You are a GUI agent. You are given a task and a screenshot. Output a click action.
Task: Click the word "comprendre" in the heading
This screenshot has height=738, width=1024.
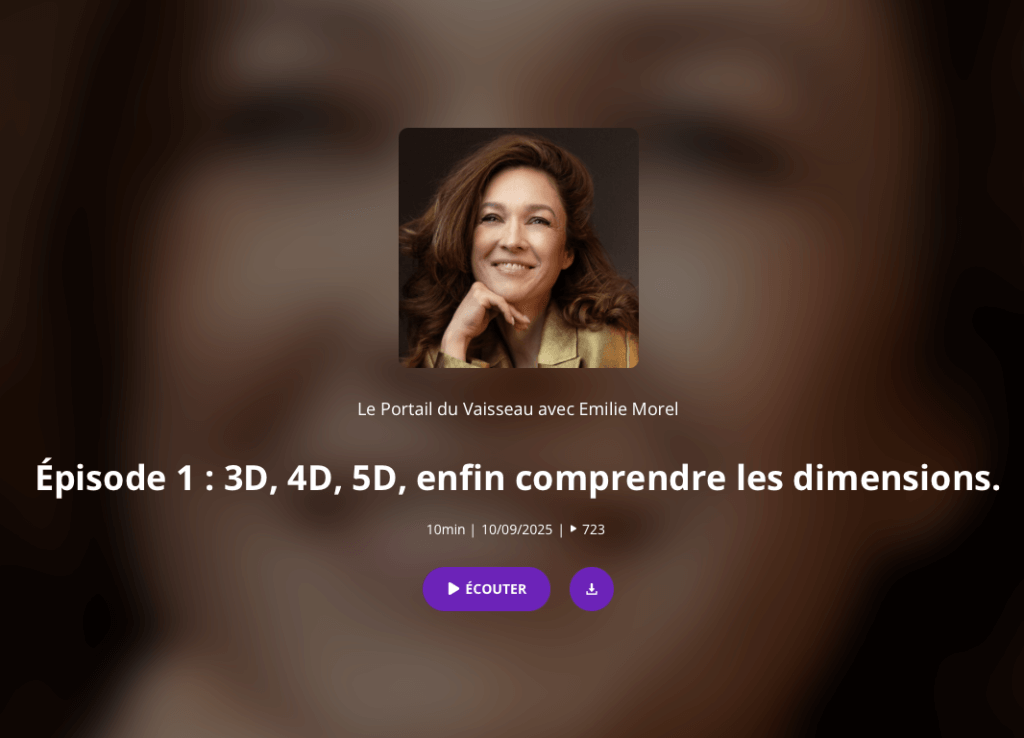click(x=620, y=479)
